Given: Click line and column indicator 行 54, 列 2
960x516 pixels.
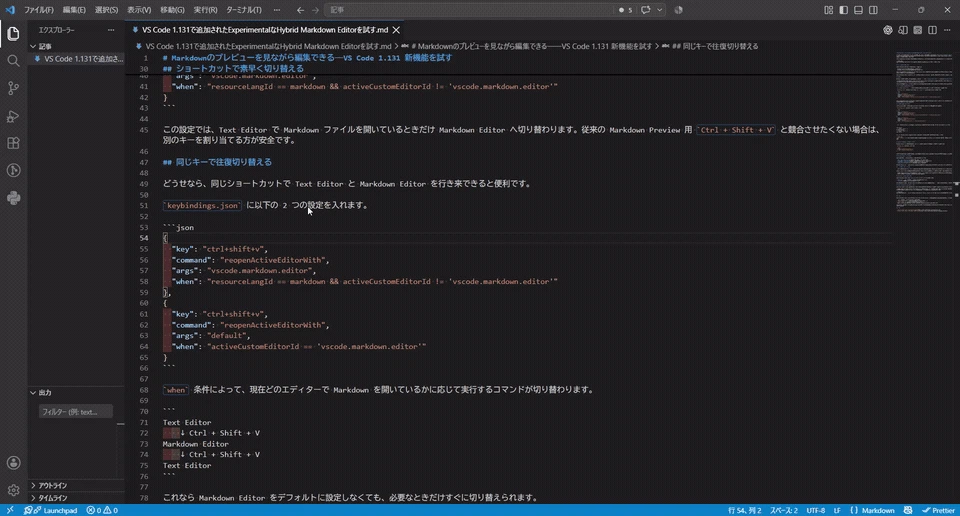Looking at the screenshot, I should tap(744, 510).
